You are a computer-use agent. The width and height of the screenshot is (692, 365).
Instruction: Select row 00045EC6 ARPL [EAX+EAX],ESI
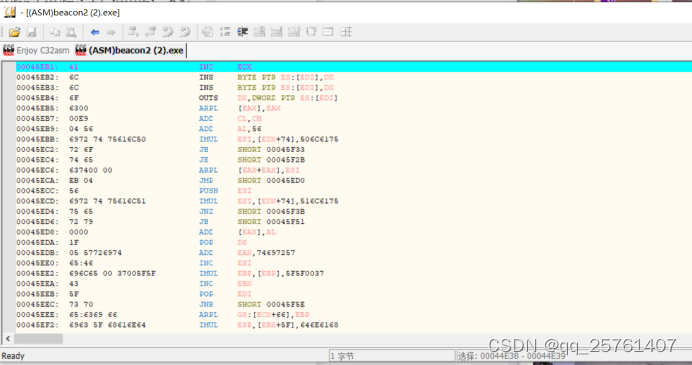(x=353, y=170)
